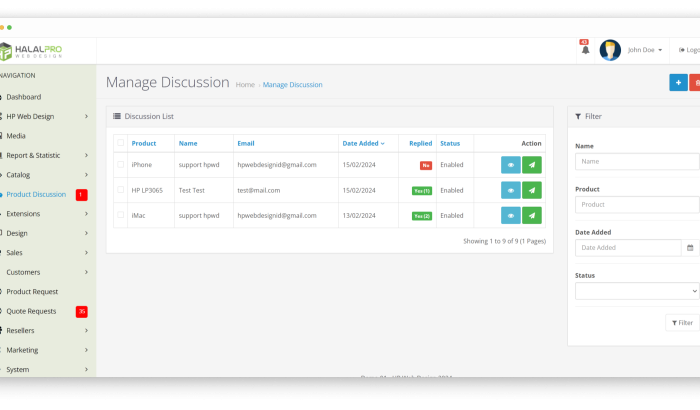View the HP LP3065 discussion eye icon

click(510, 190)
